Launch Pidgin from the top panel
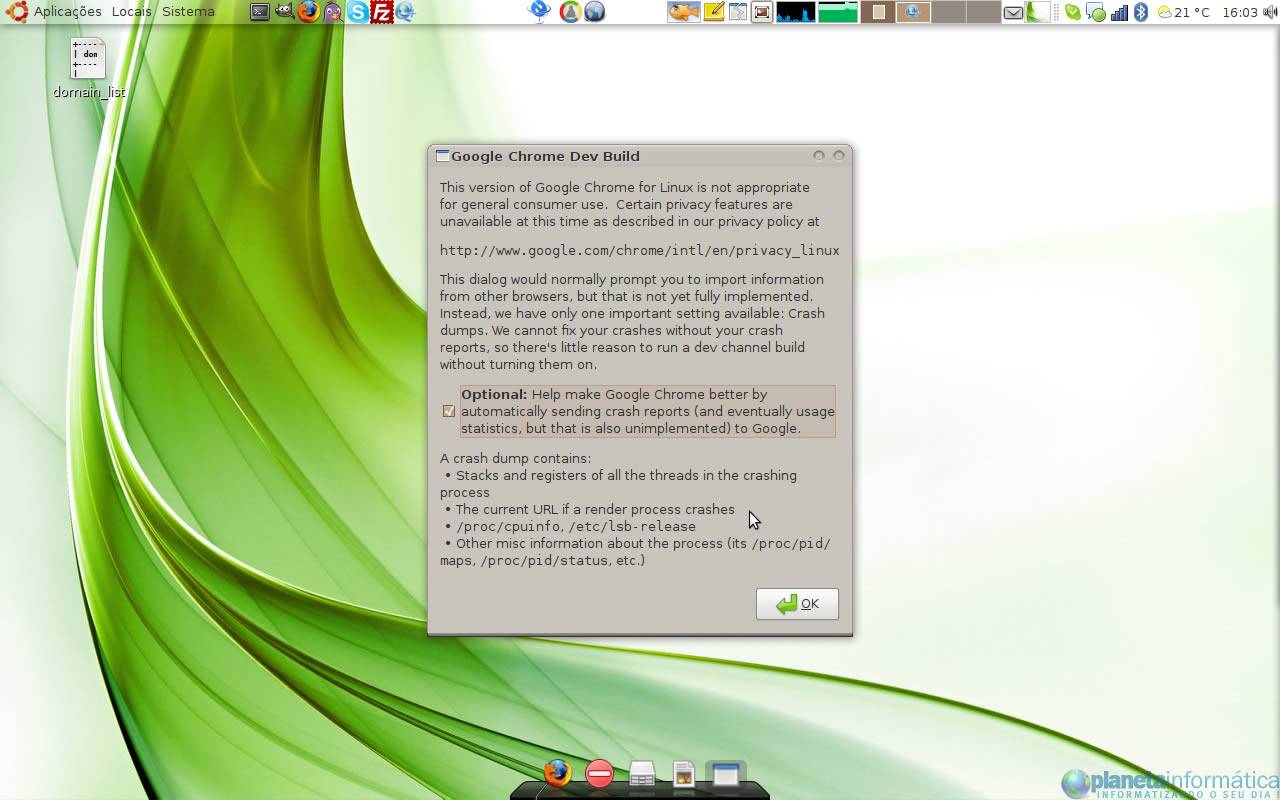The width and height of the screenshot is (1280, 800). click(x=333, y=12)
